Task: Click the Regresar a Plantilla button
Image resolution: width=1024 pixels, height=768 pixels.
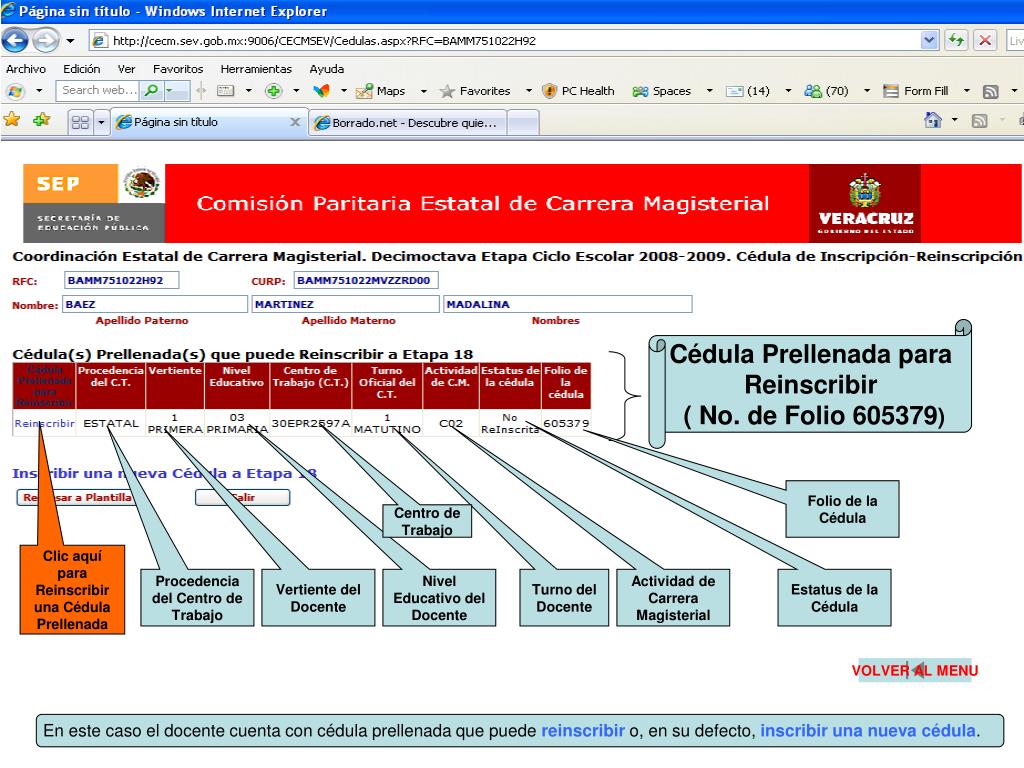Action: [77, 498]
